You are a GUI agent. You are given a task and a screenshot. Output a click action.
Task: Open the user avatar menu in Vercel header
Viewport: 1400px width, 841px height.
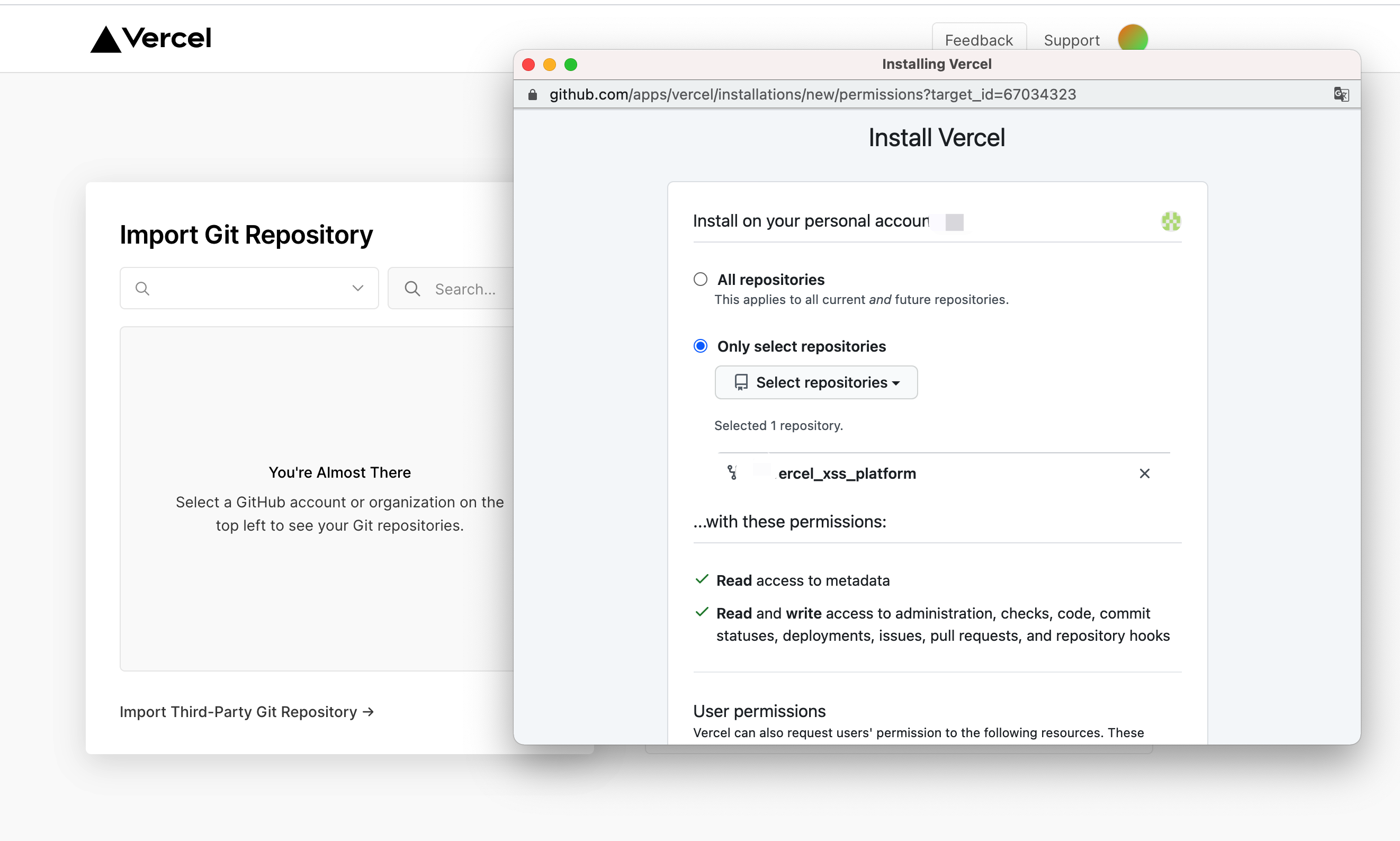(1133, 38)
